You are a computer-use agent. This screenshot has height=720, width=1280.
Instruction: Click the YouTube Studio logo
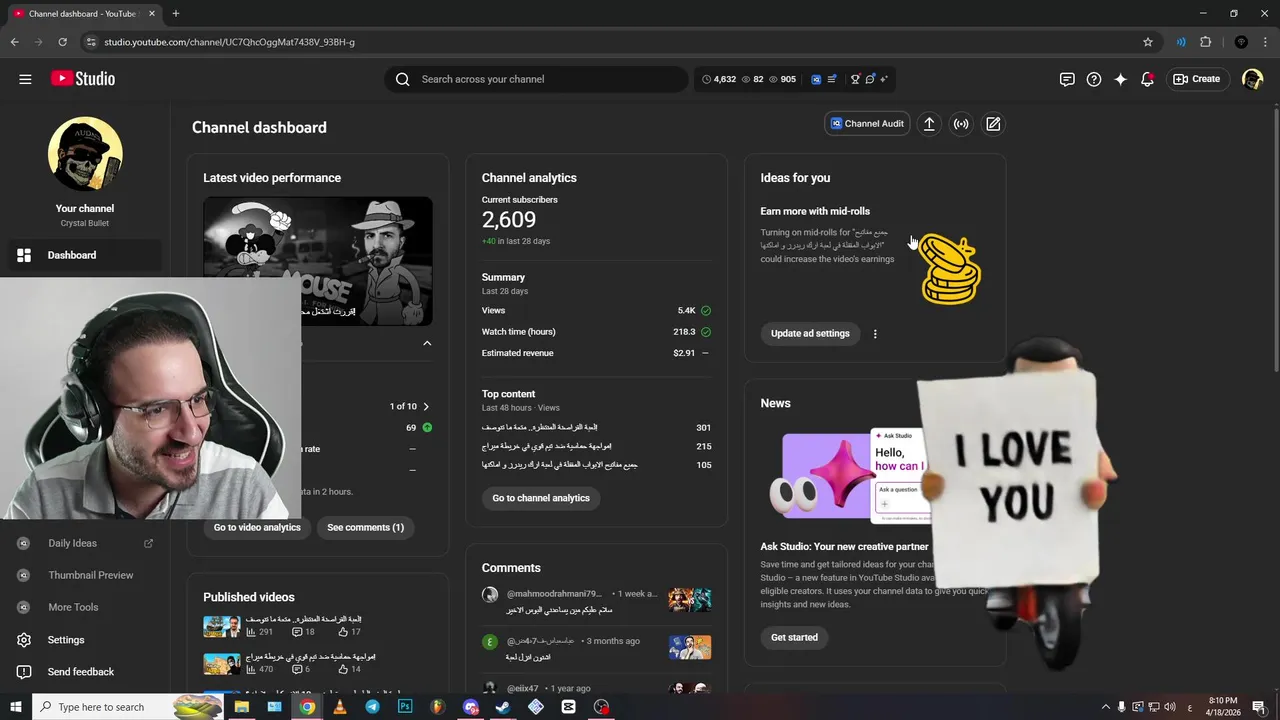[x=82, y=79]
